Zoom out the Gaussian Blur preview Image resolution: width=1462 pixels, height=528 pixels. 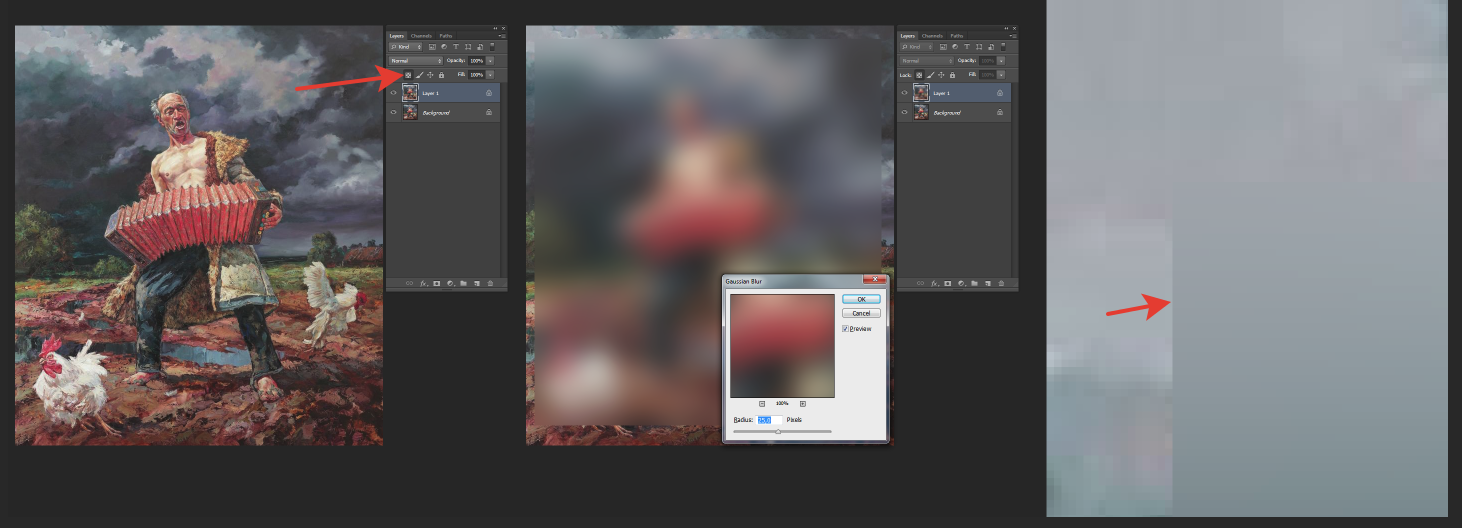tap(762, 403)
